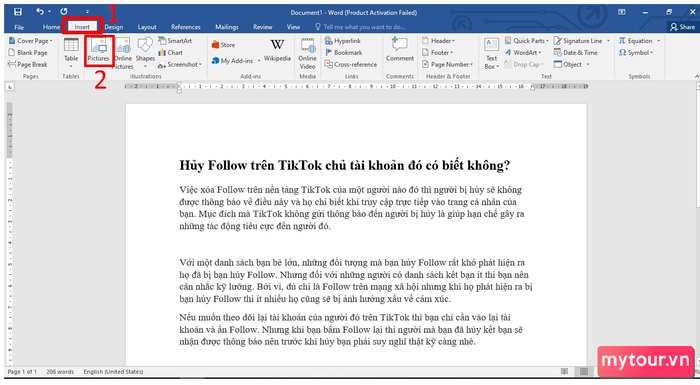
Task: Click the paragraph starting "Nếu muốn theo dõi"
Action: [351, 330]
